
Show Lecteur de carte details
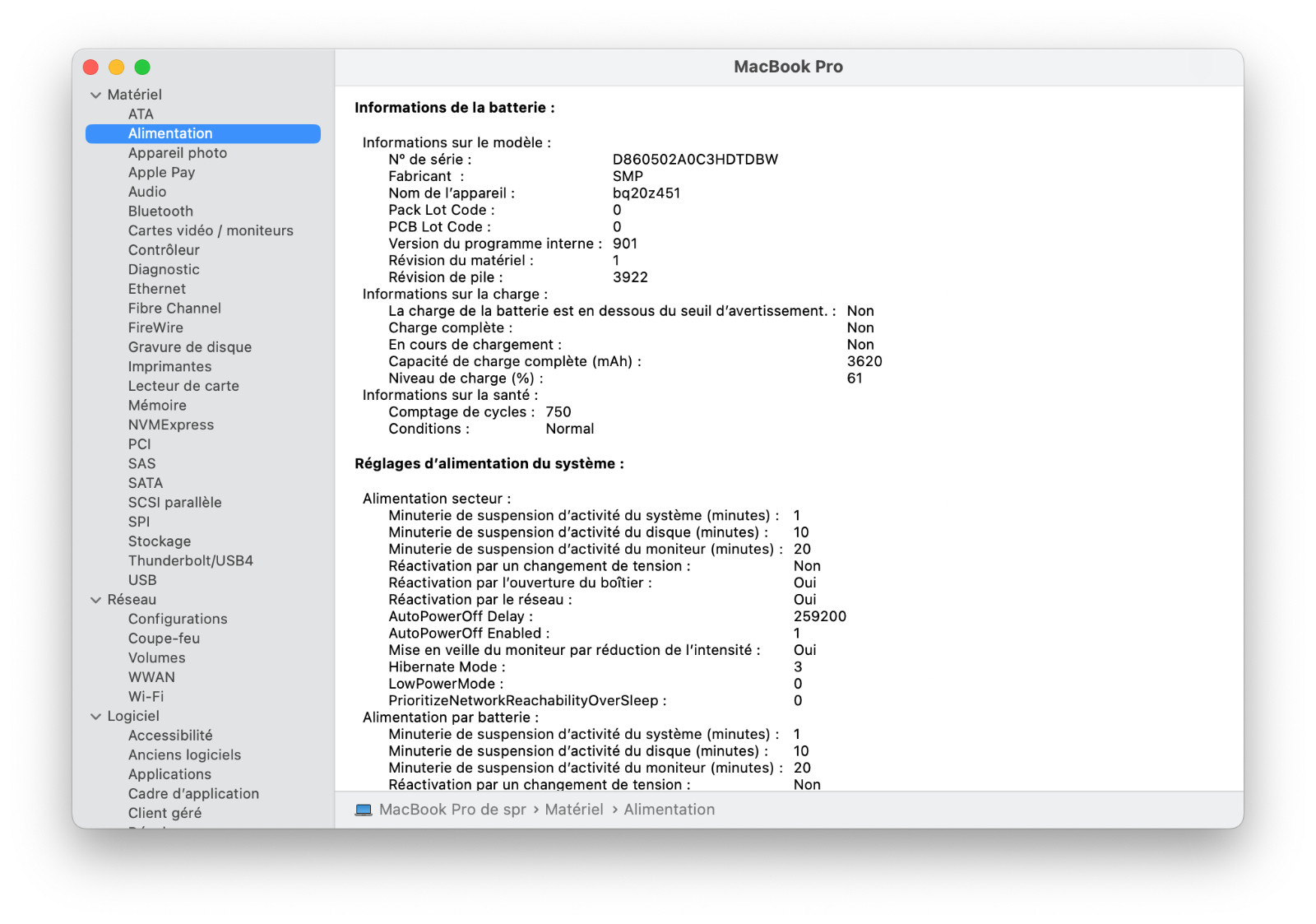tap(183, 386)
